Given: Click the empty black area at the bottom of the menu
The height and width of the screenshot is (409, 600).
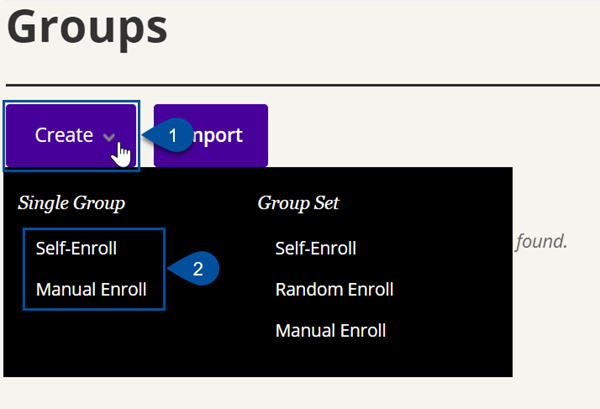Looking at the screenshot, I should pos(258,360).
